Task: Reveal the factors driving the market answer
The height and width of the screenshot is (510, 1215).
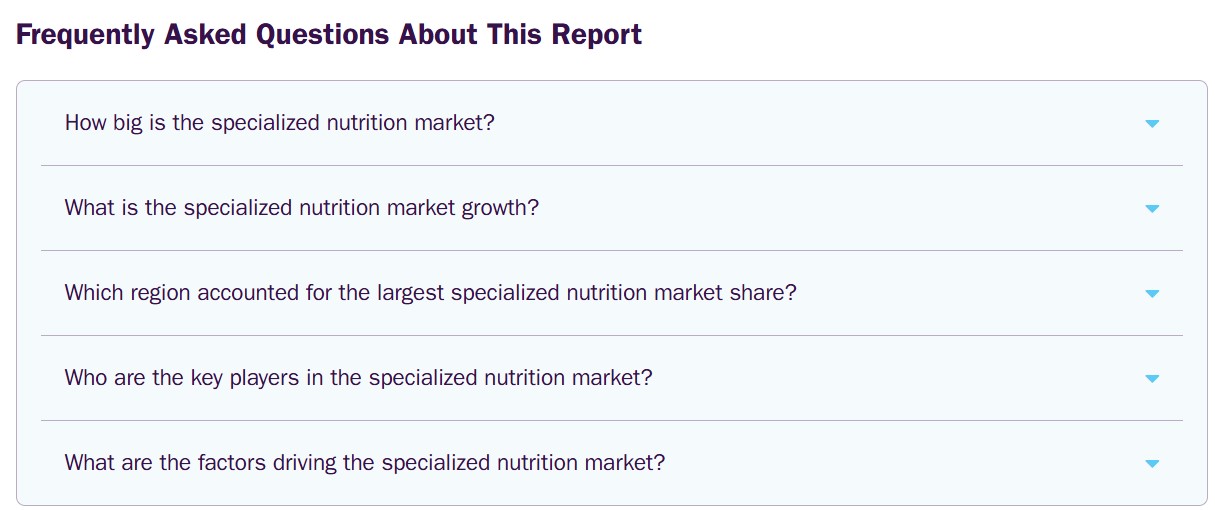Action: click(x=364, y=463)
